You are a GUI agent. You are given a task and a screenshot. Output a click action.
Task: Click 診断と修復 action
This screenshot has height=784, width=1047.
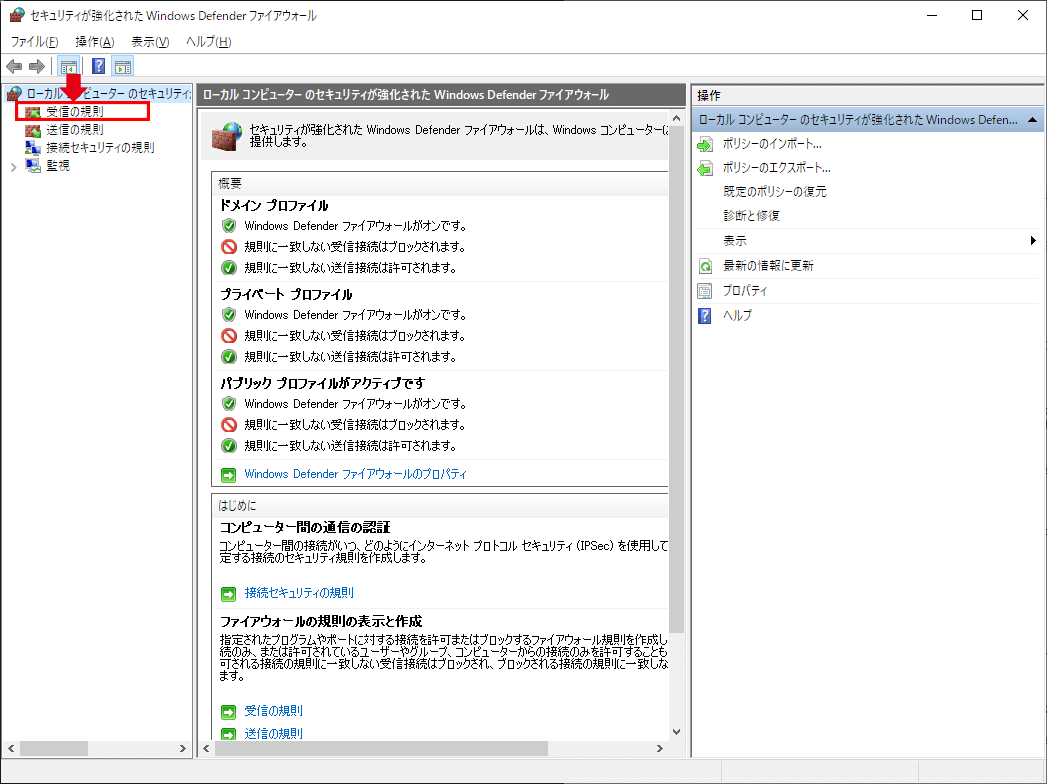751,216
